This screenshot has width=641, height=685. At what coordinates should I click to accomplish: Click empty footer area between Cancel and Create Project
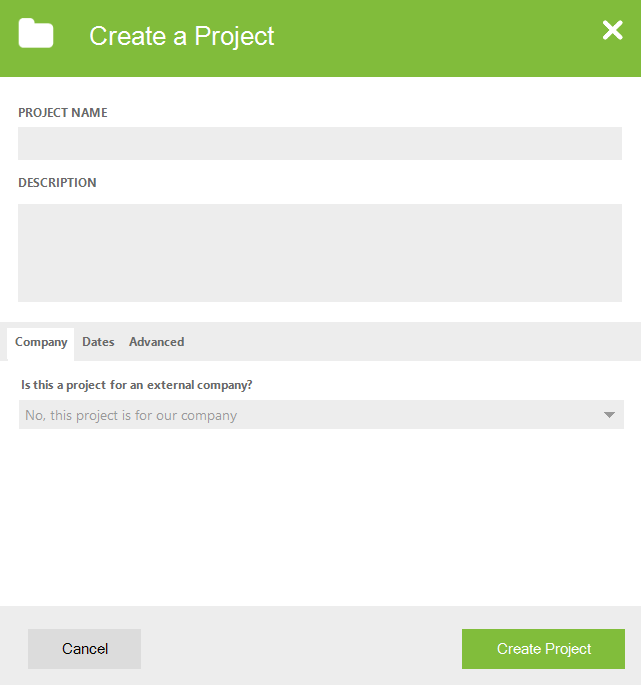(x=301, y=649)
